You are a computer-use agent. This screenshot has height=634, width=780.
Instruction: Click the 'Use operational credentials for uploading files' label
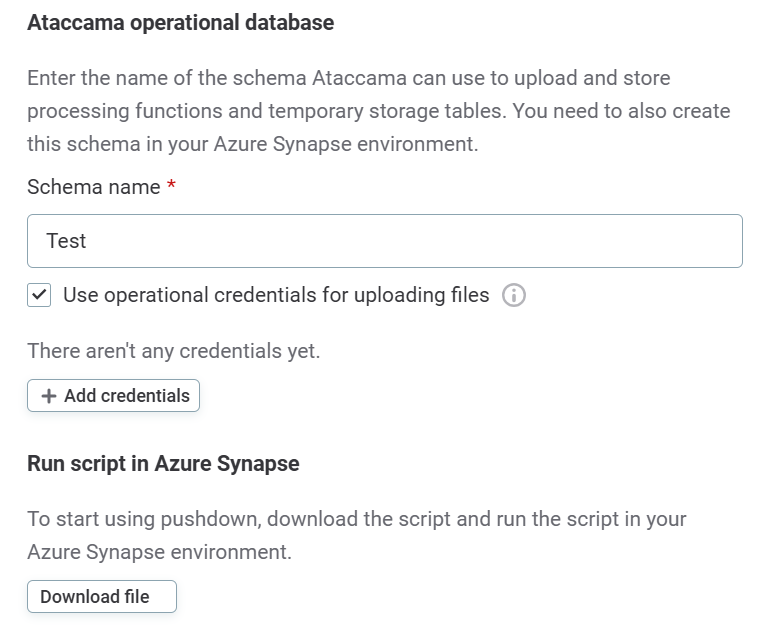[276, 295]
